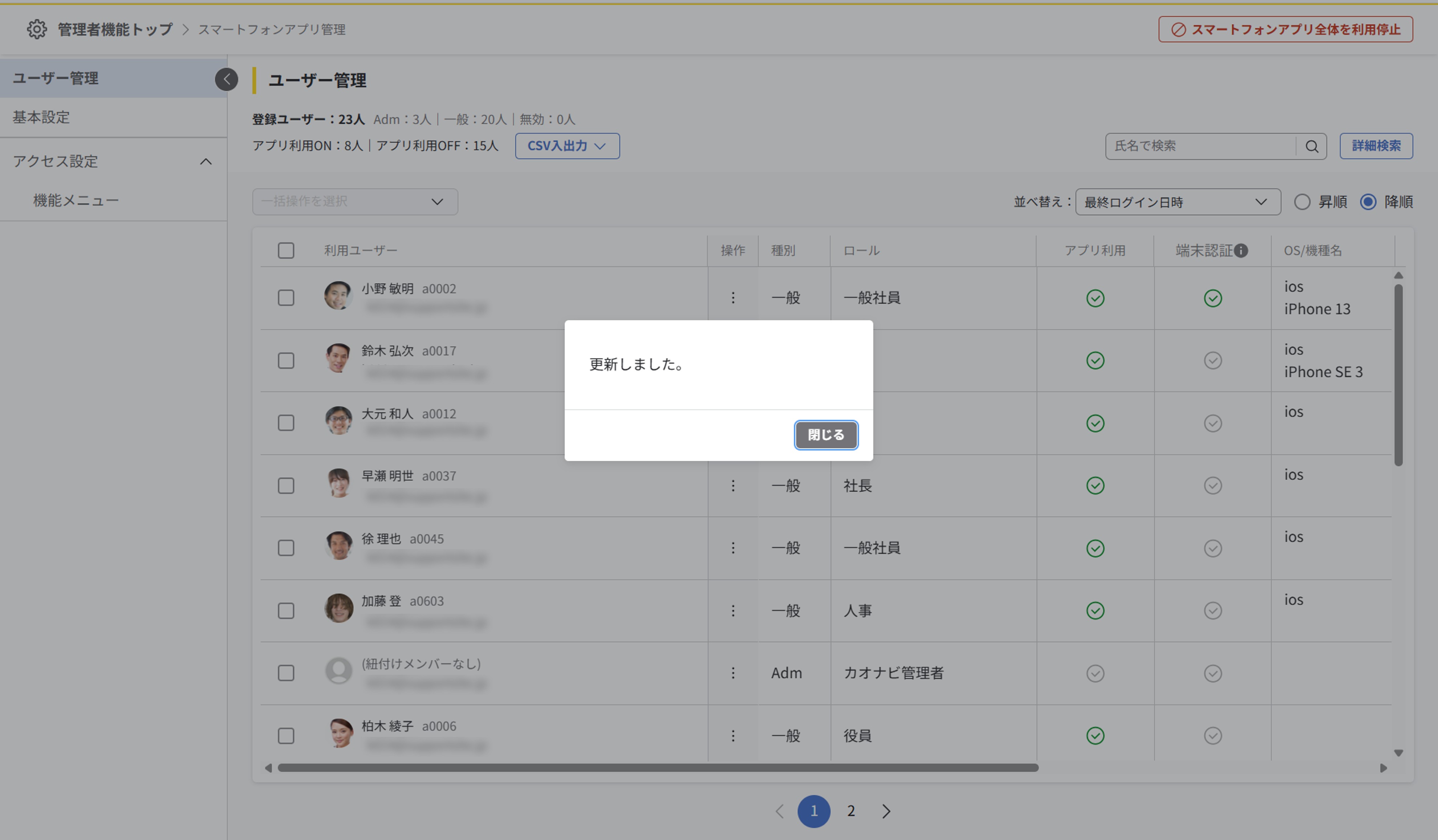Click the horizontal scrollbar of the table
This screenshot has width=1438, height=840.
657,768
